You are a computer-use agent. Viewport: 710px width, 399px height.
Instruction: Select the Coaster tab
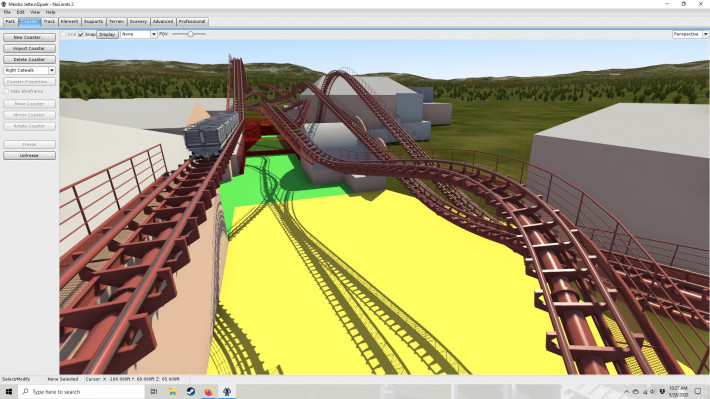coord(29,22)
